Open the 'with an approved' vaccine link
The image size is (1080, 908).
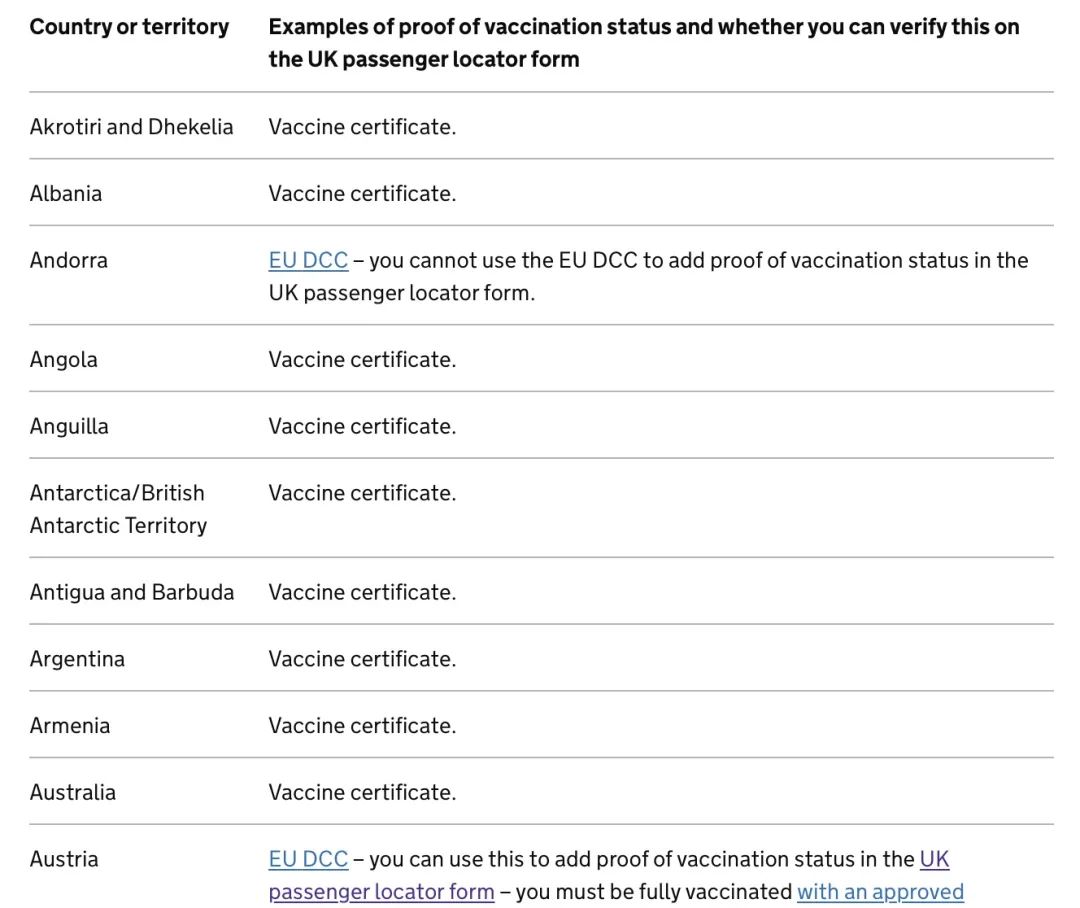click(880, 891)
